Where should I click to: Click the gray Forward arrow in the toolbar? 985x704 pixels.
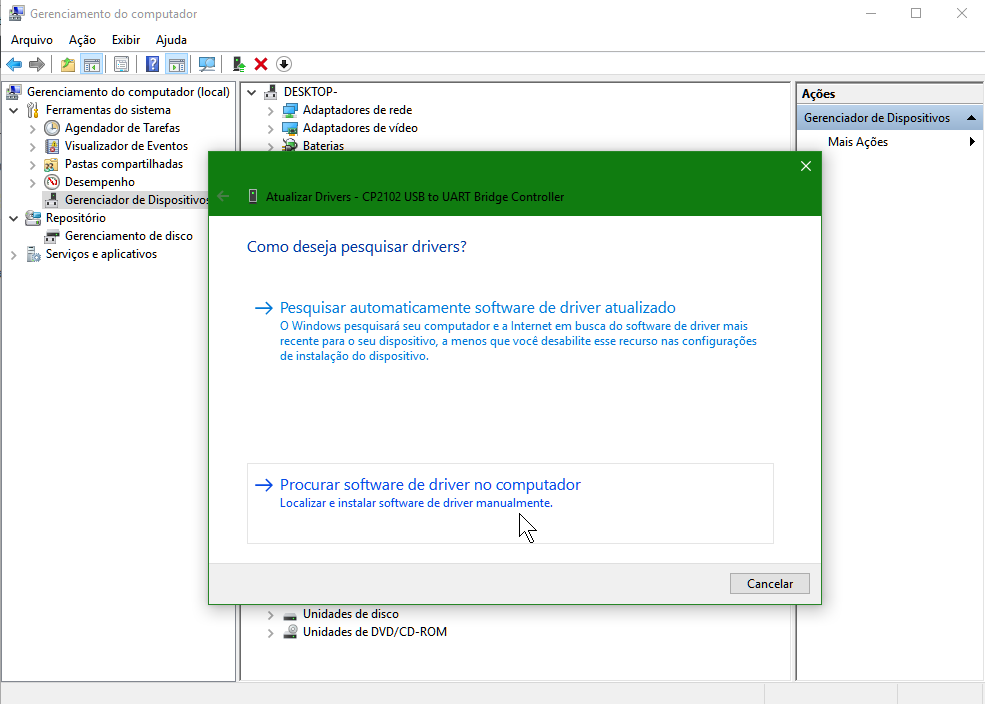pyautogui.click(x=37, y=64)
